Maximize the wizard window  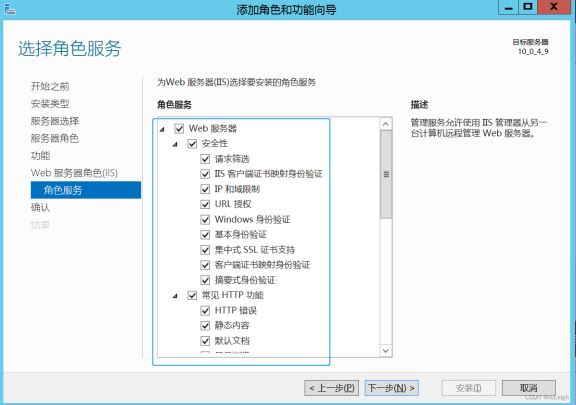tap(528, 8)
